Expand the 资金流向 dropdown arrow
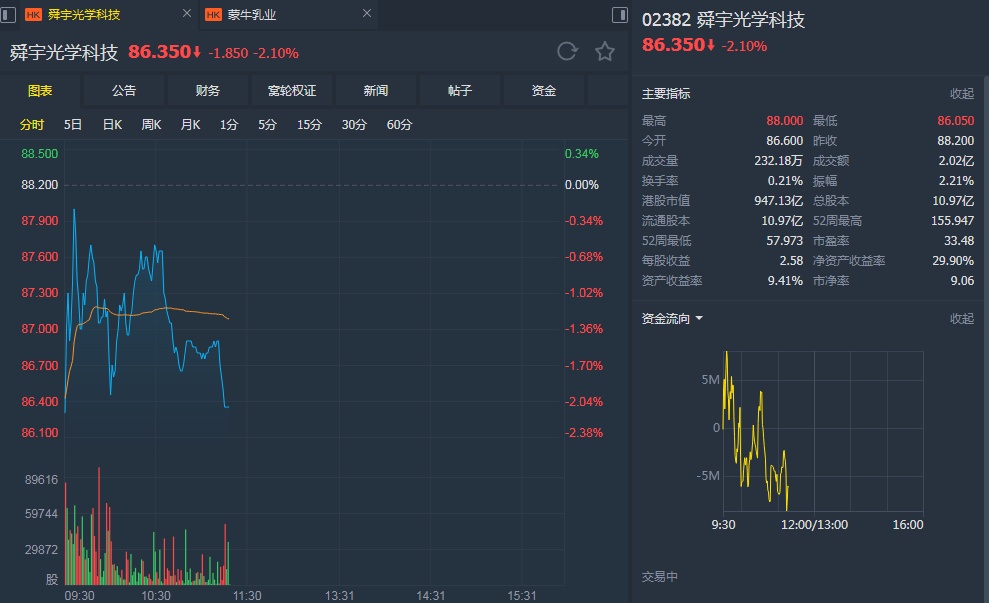 pyautogui.click(x=699, y=319)
